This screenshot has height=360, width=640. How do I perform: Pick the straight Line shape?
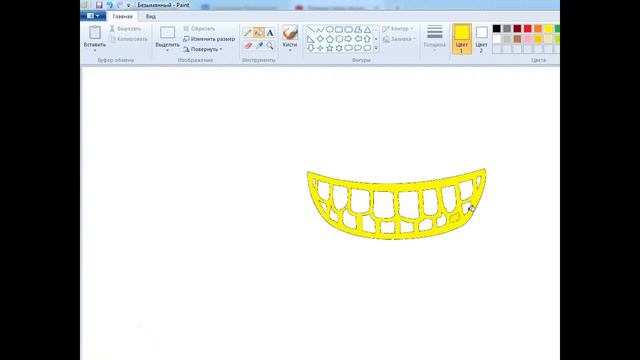[311, 29]
